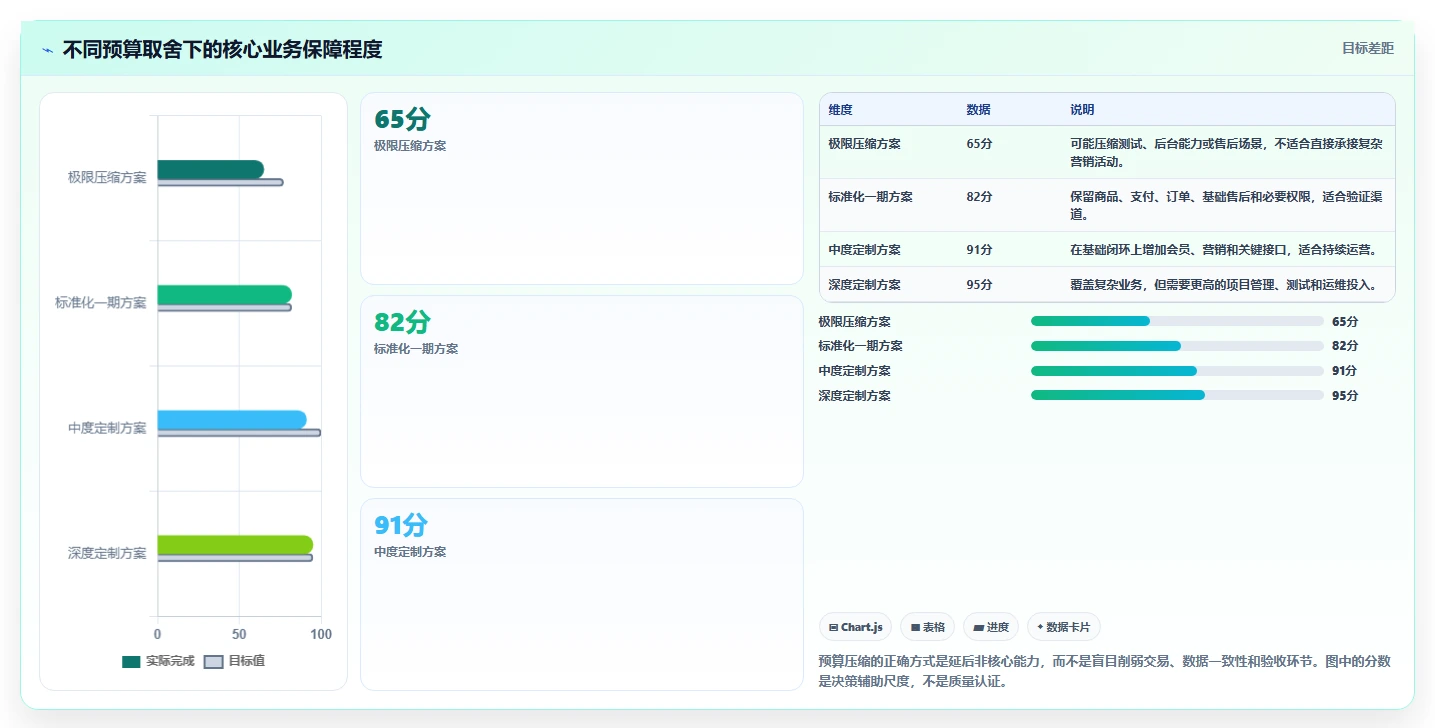1435x728 pixels.
Task: Click the 标准化一期方案 chart axis label
Action: click(101, 302)
